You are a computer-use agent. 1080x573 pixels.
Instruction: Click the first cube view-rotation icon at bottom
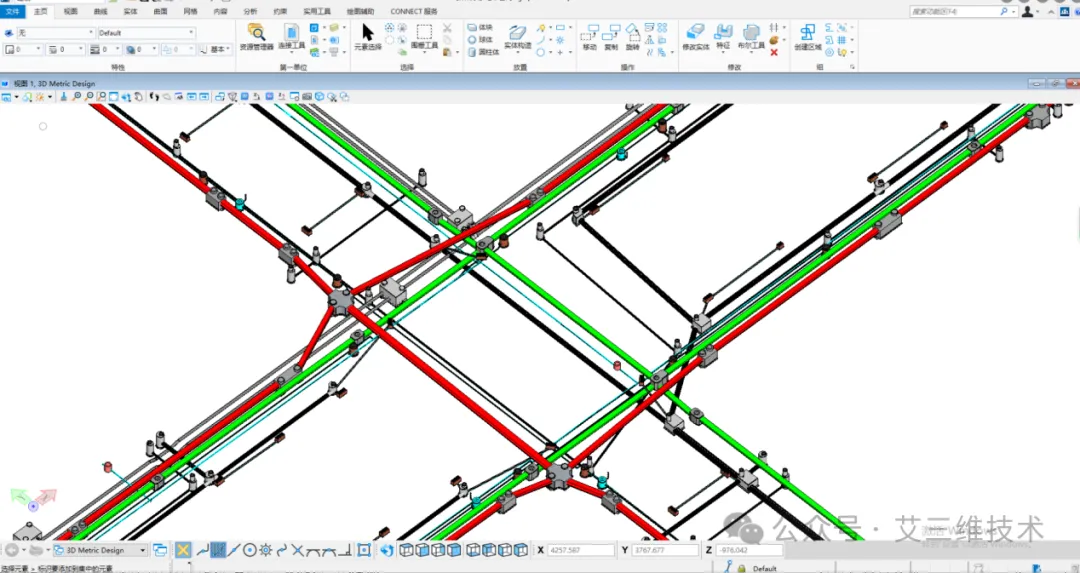coord(406,550)
